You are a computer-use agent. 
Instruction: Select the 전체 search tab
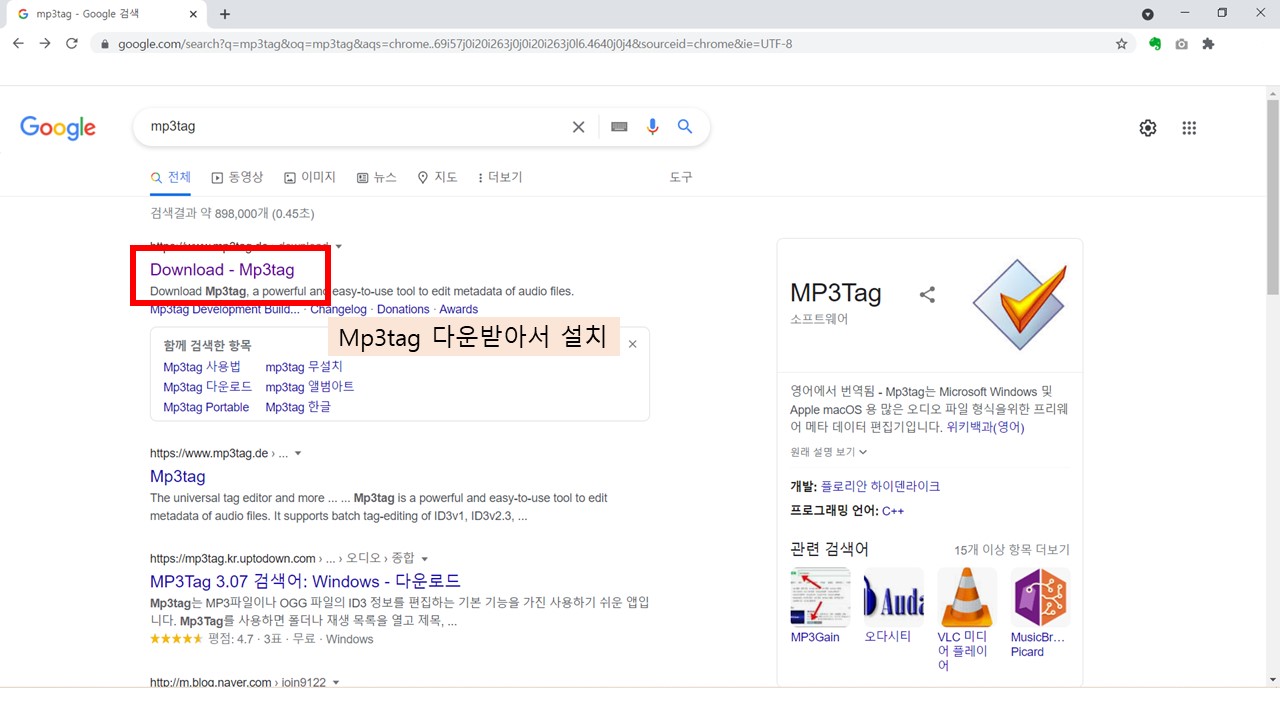(171, 177)
